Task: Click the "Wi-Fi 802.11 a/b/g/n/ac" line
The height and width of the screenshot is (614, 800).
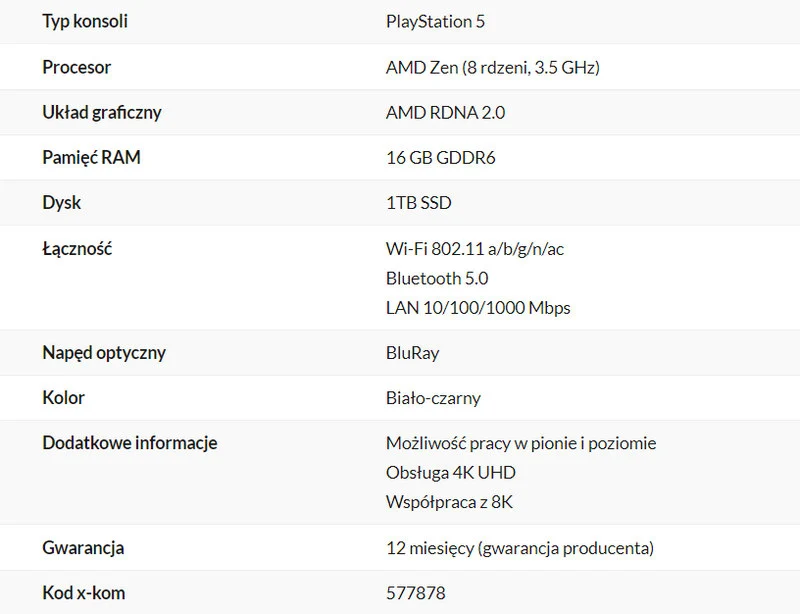Action: (474, 249)
